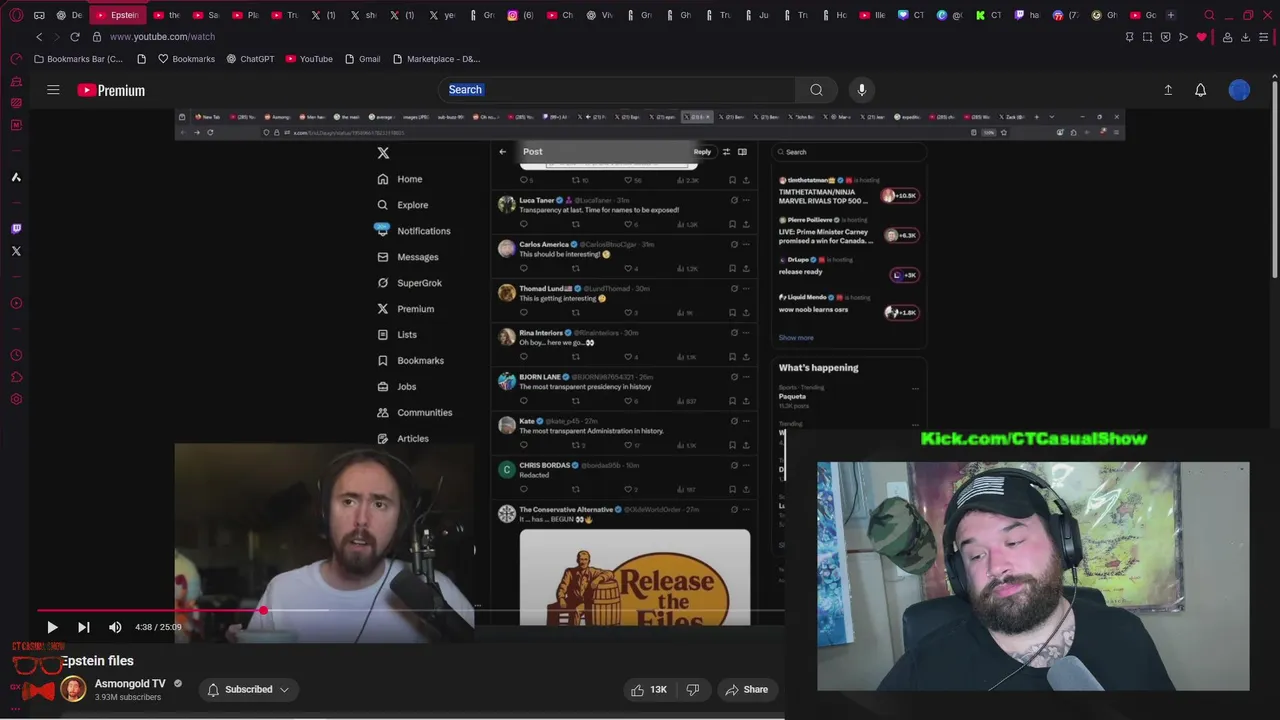Screen dimensions: 1280x720
Task: Play the paused video
Action: pyautogui.click(x=52, y=627)
